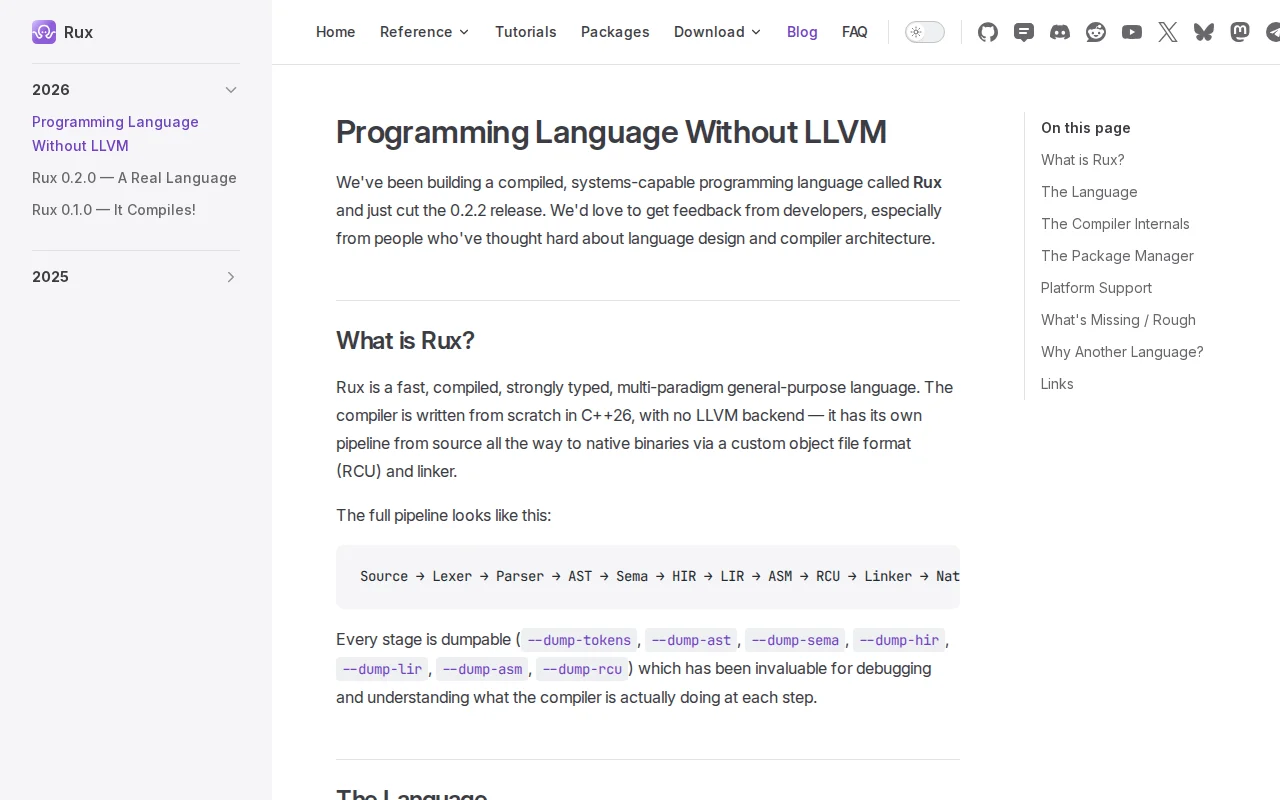Jump to 'The Package Manager' outline link

click(x=1117, y=256)
